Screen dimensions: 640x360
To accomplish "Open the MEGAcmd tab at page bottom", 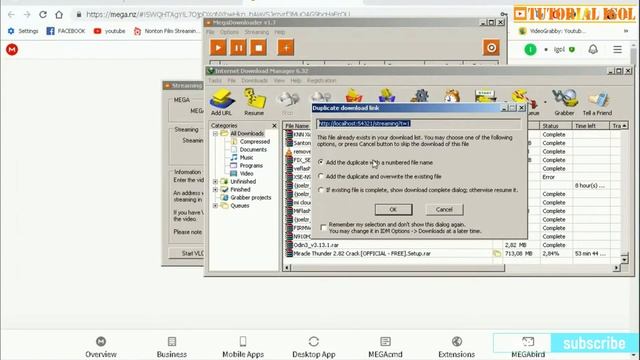I will coord(385,347).
